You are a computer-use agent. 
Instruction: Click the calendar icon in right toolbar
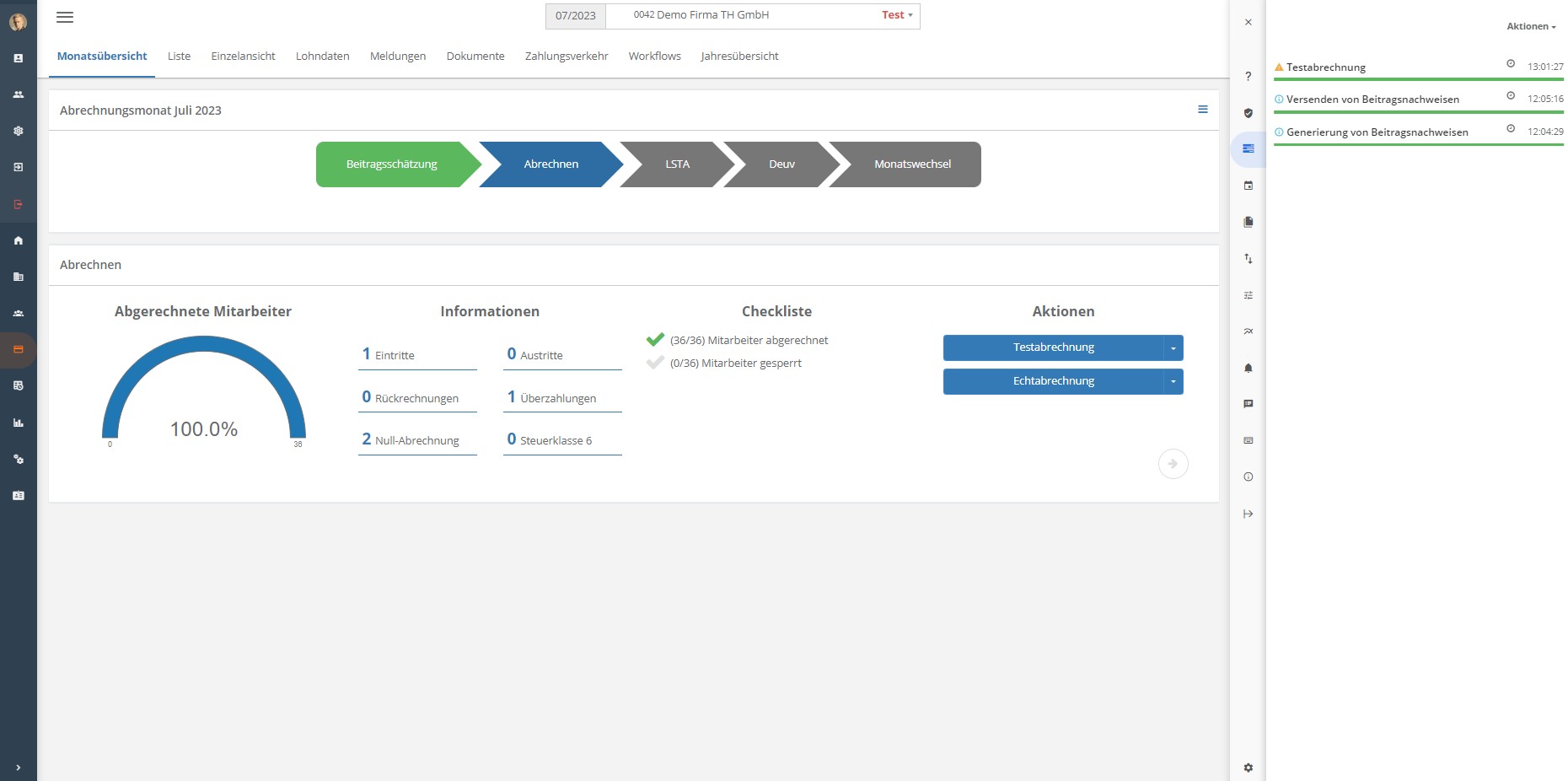pyautogui.click(x=1248, y=186)
